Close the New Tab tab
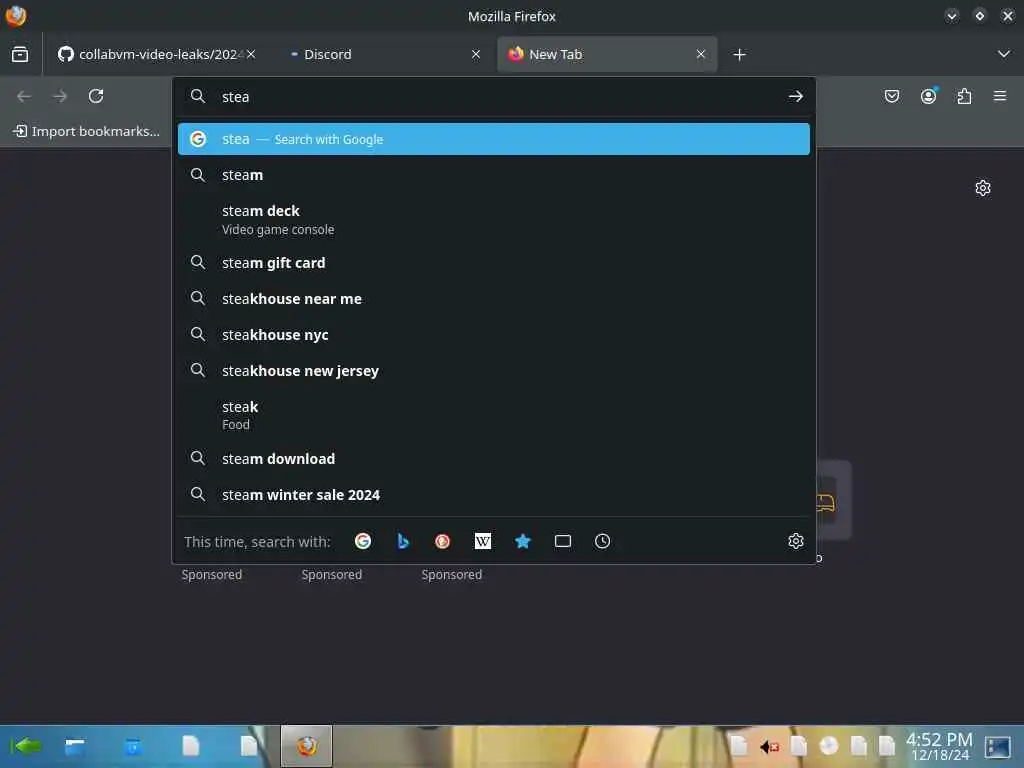This screenshot has width=1024, height=768. 701,54
